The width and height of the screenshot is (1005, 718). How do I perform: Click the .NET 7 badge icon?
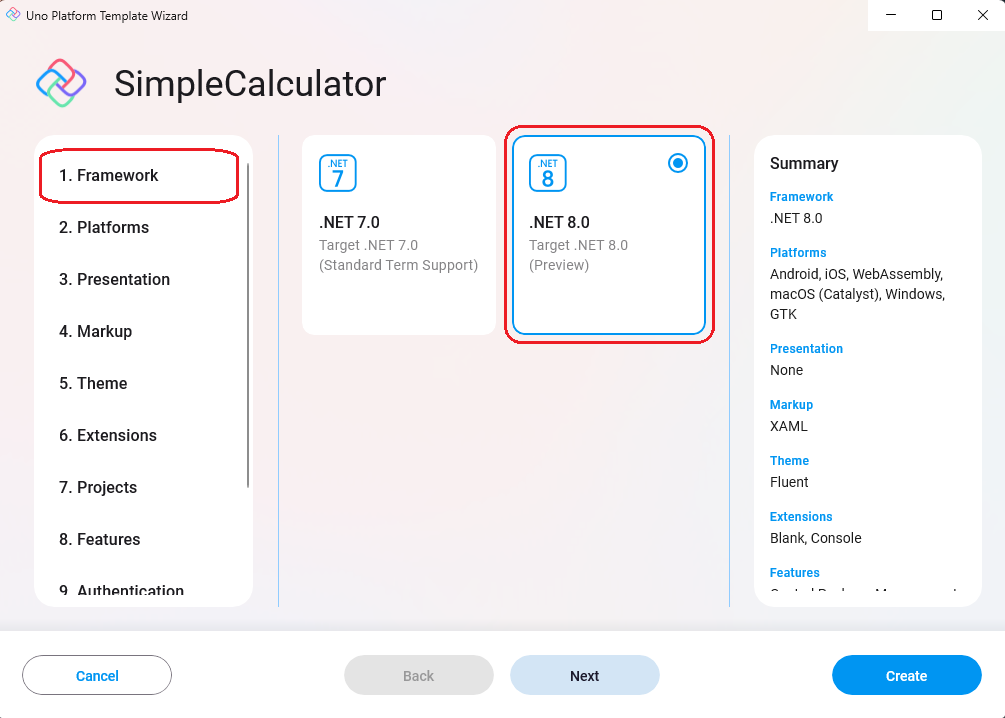[x=336, y=172]
